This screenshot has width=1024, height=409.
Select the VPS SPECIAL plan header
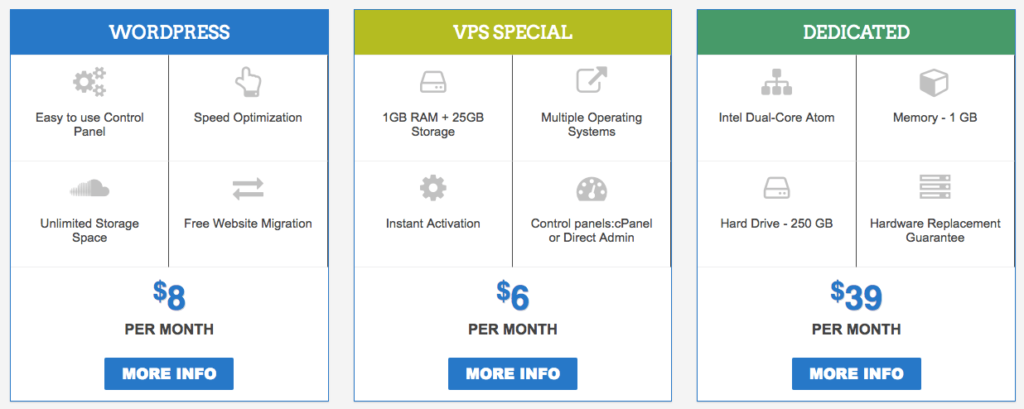pos(513,32)
